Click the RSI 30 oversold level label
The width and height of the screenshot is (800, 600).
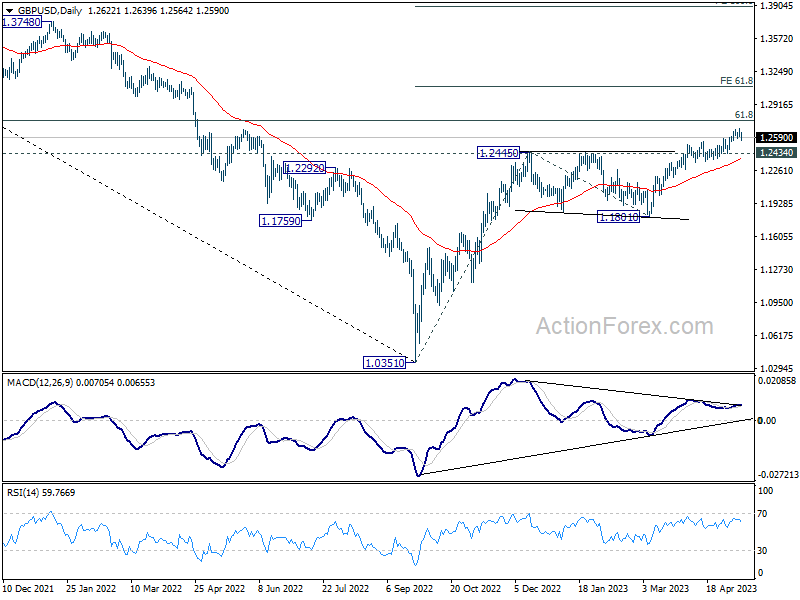coord(762,551)
